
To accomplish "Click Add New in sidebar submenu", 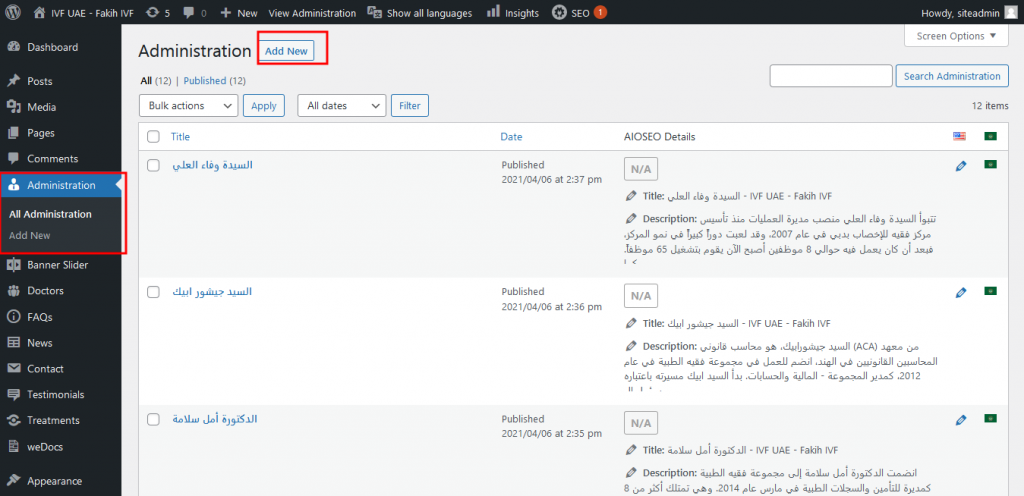I will (x=29, y=235).
